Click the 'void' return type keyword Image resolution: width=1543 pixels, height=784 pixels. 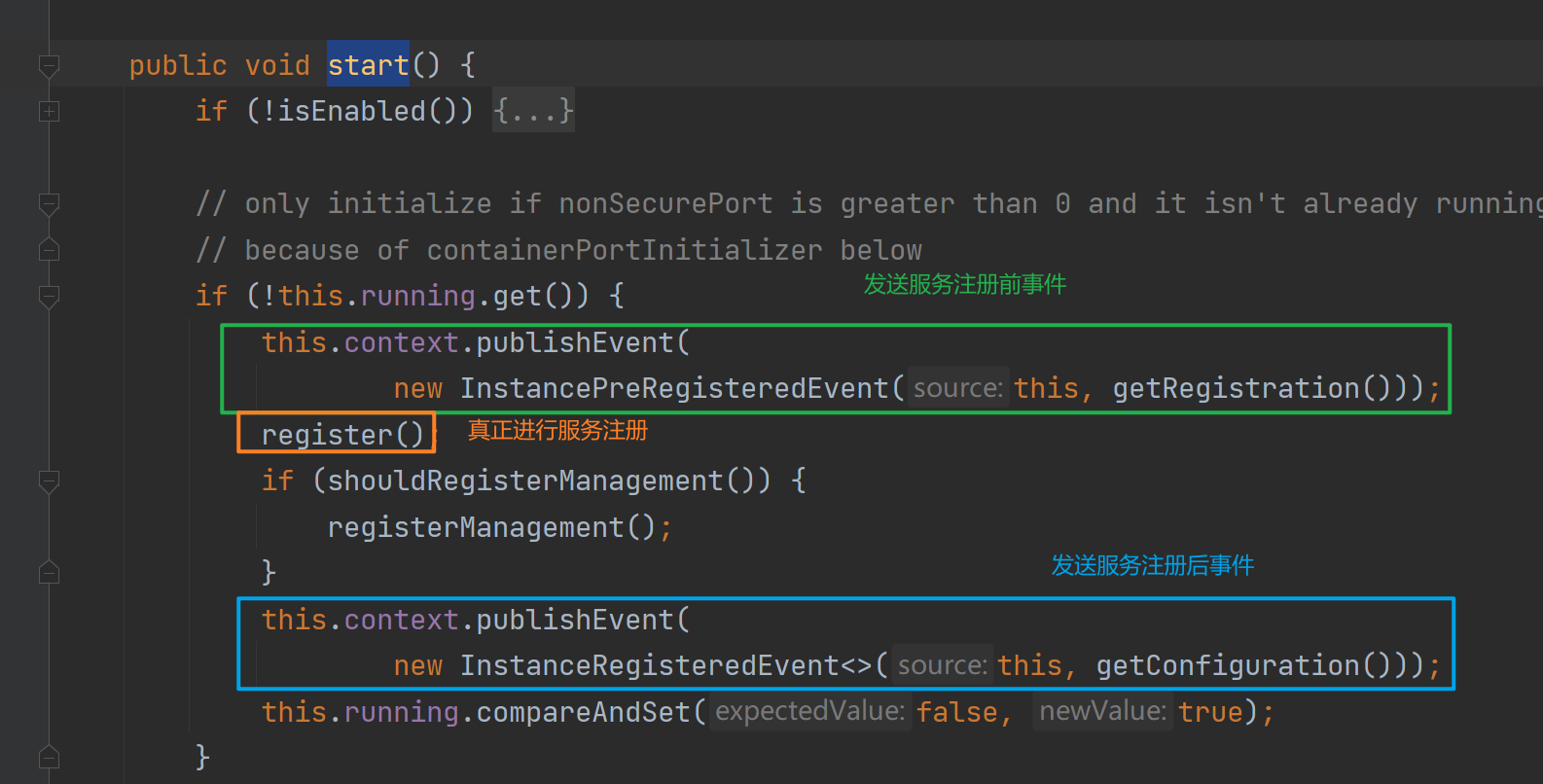[277, 65]
